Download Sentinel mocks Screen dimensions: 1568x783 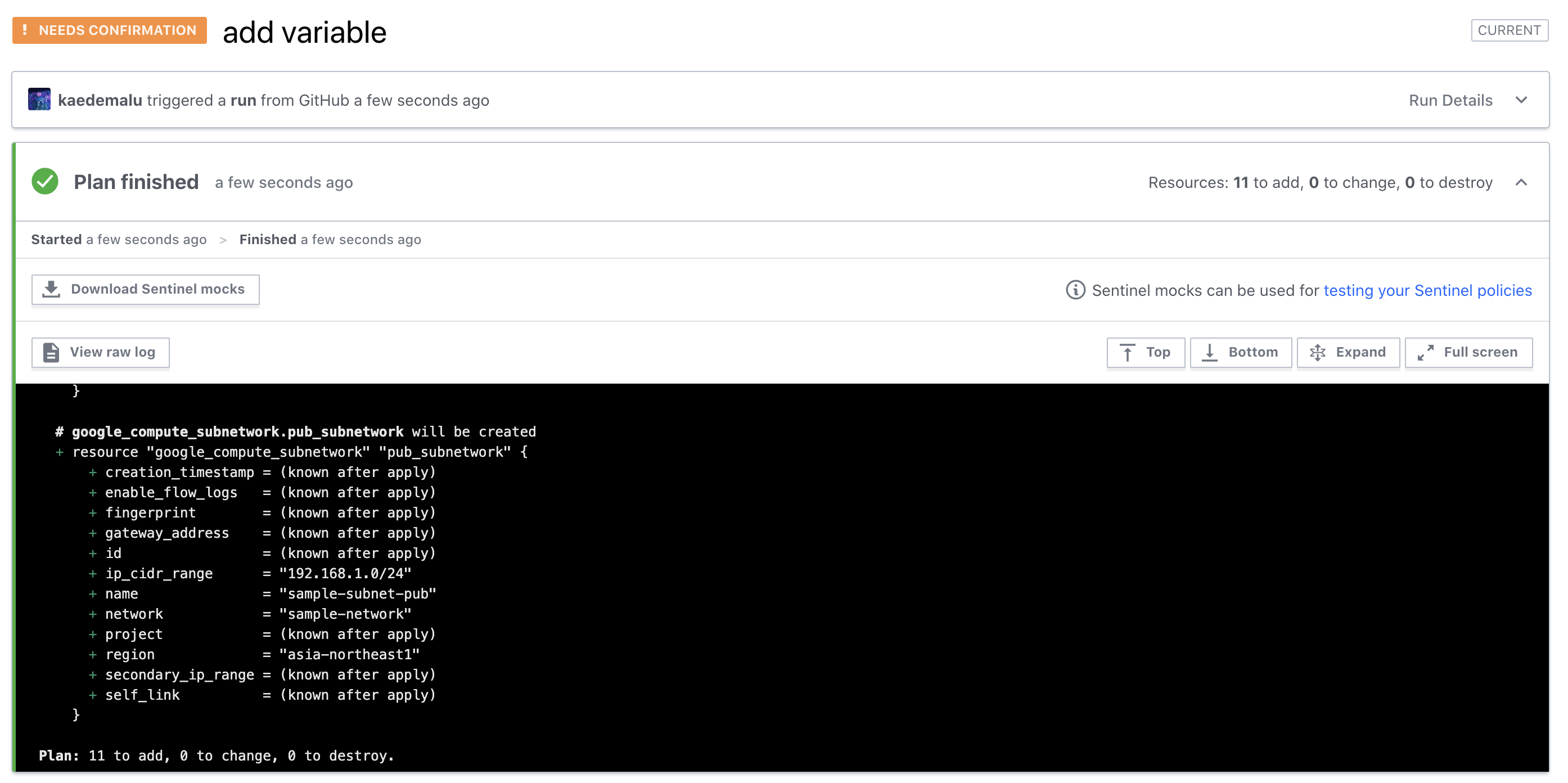pyautogui.click(x=146, y=289)
